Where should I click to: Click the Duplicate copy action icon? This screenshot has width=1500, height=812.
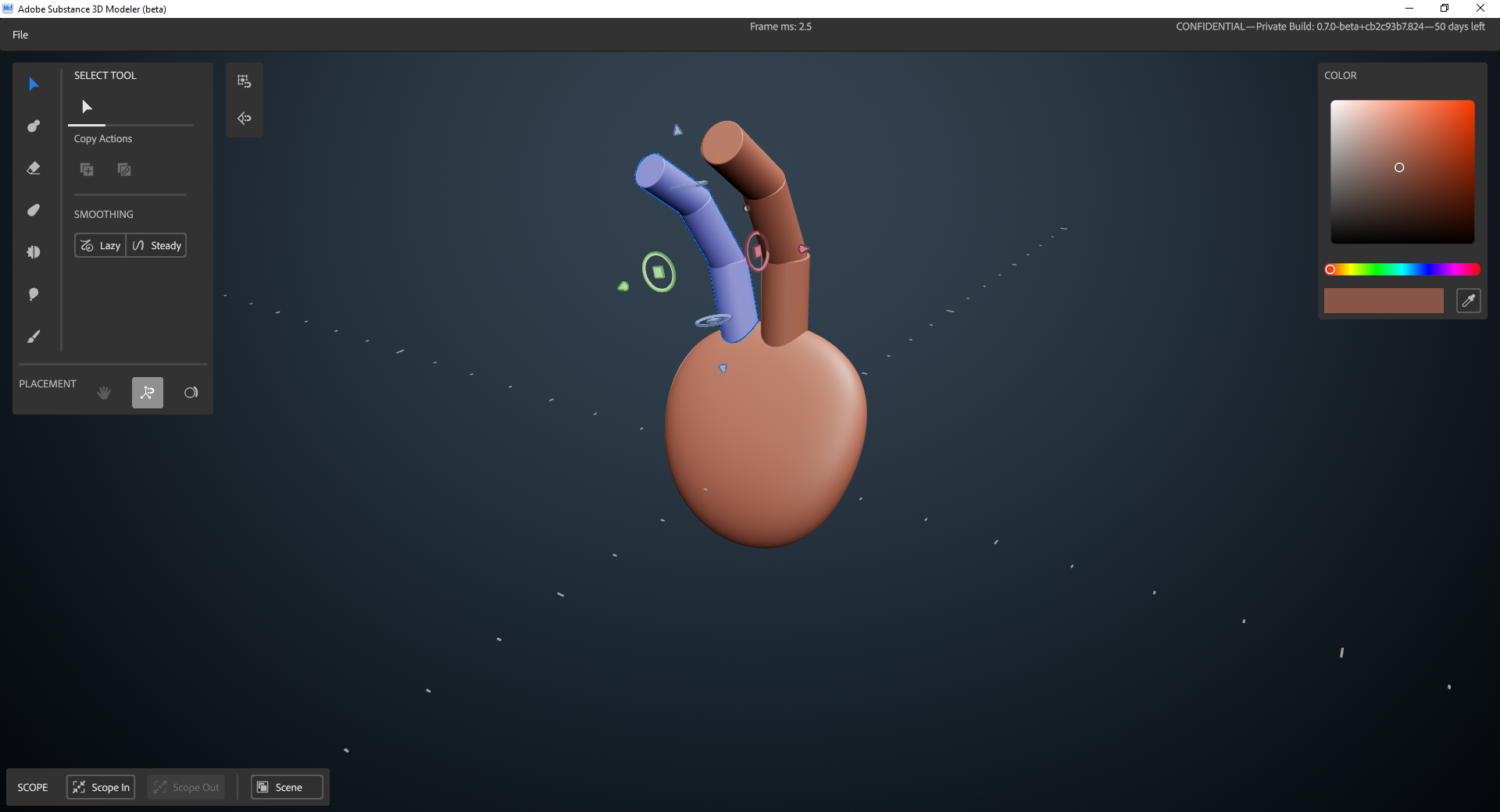click(x=87, y=169)
